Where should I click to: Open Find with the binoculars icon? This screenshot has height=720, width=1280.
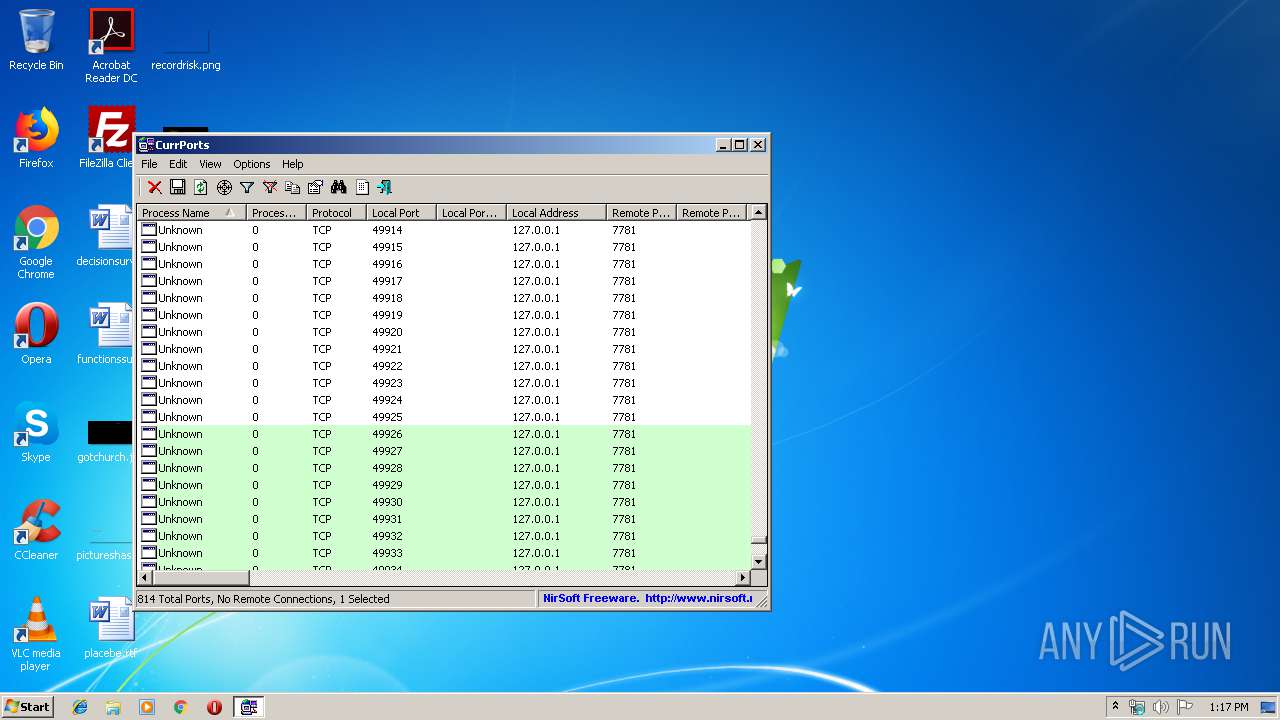coord(339,187)
